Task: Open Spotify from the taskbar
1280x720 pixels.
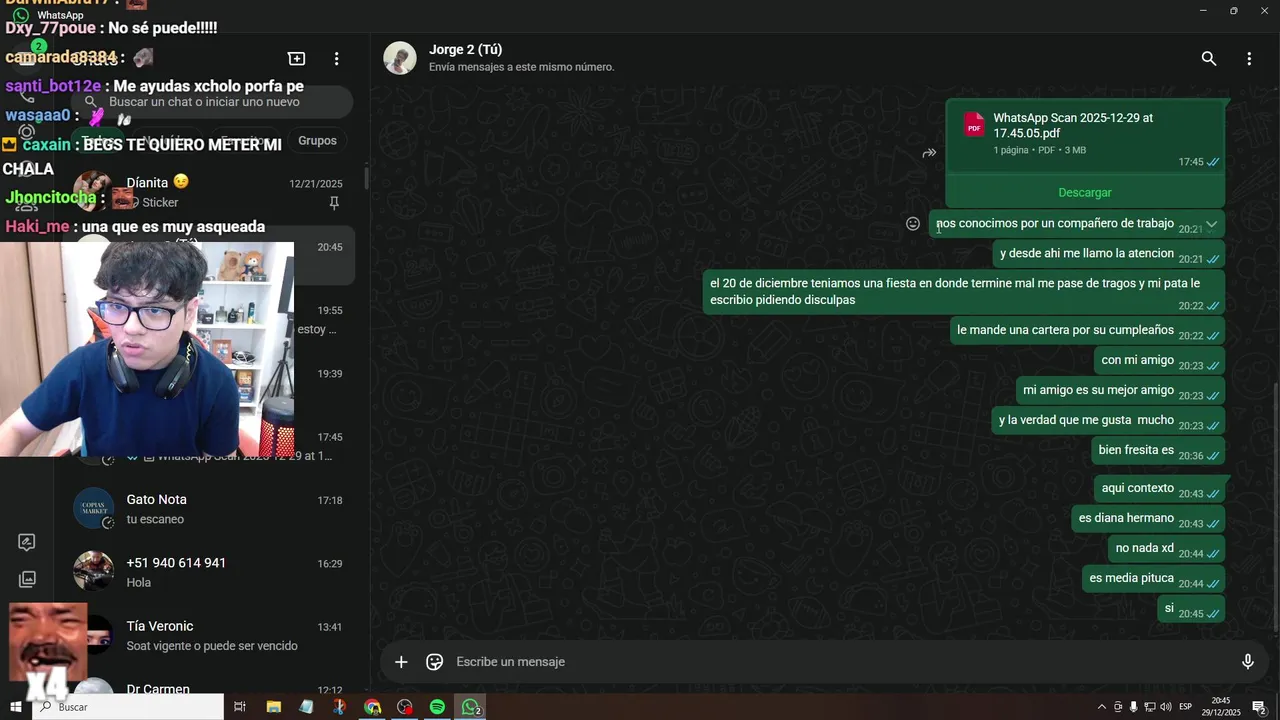Action: click(437, 707)
